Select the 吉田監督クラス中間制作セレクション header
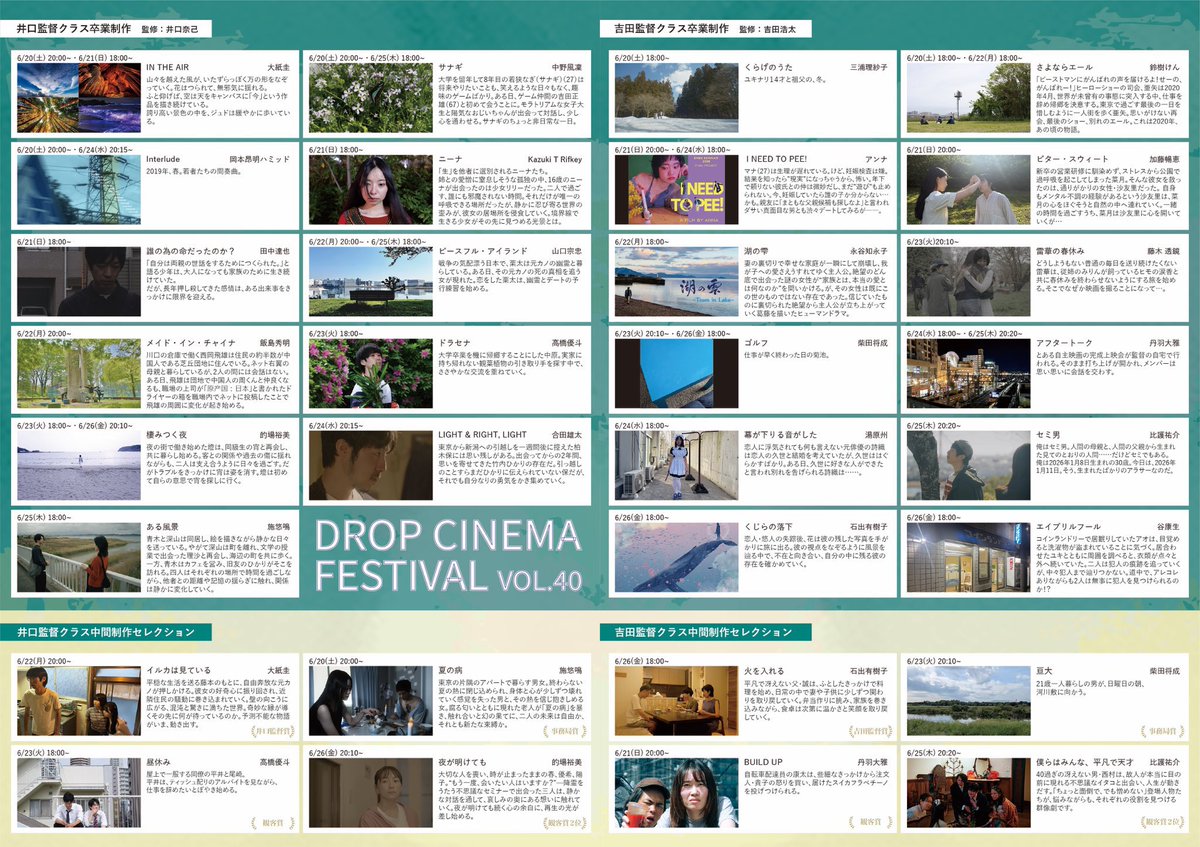Image resolution: width=1200 pixels, height=847 pixels. coord(706,632)
